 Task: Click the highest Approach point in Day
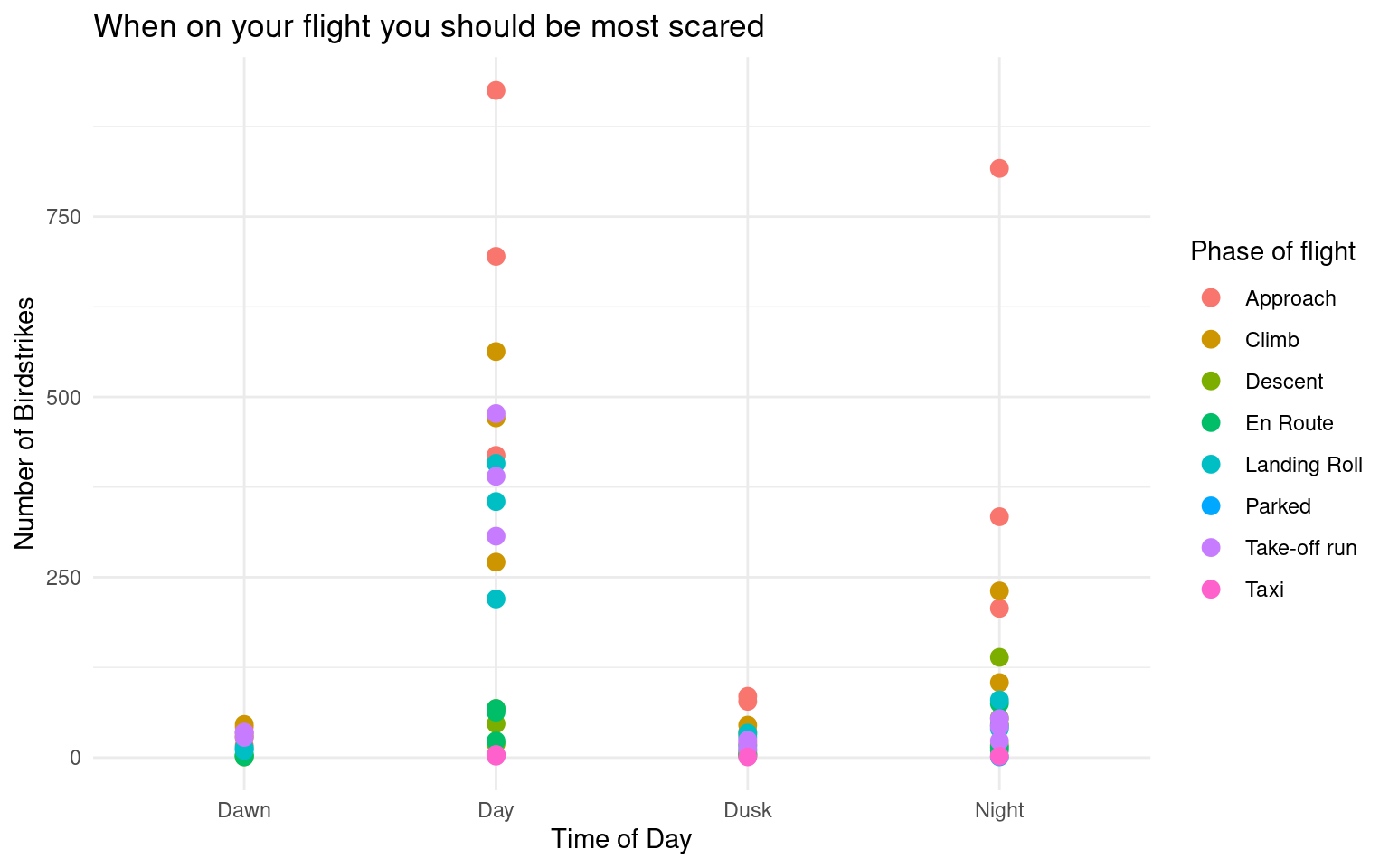click(496, 90)
